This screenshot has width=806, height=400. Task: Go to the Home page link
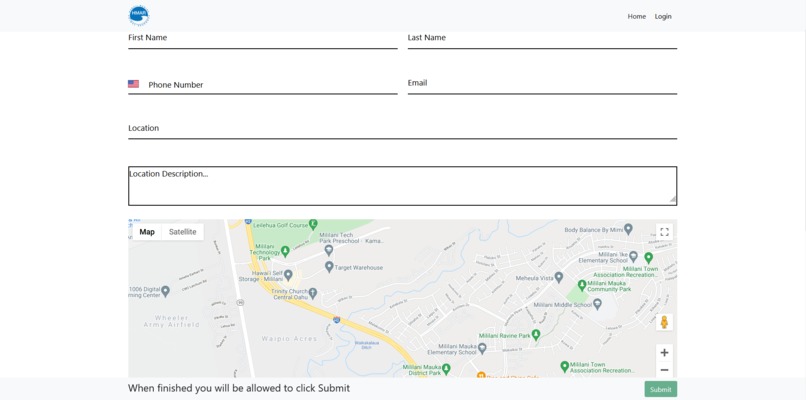click(636, 16)
